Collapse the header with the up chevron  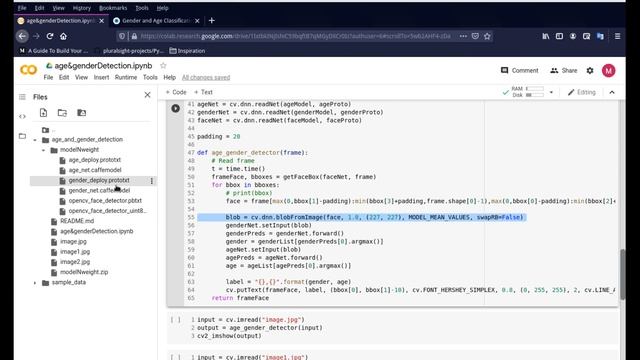(x=612, y=92)
